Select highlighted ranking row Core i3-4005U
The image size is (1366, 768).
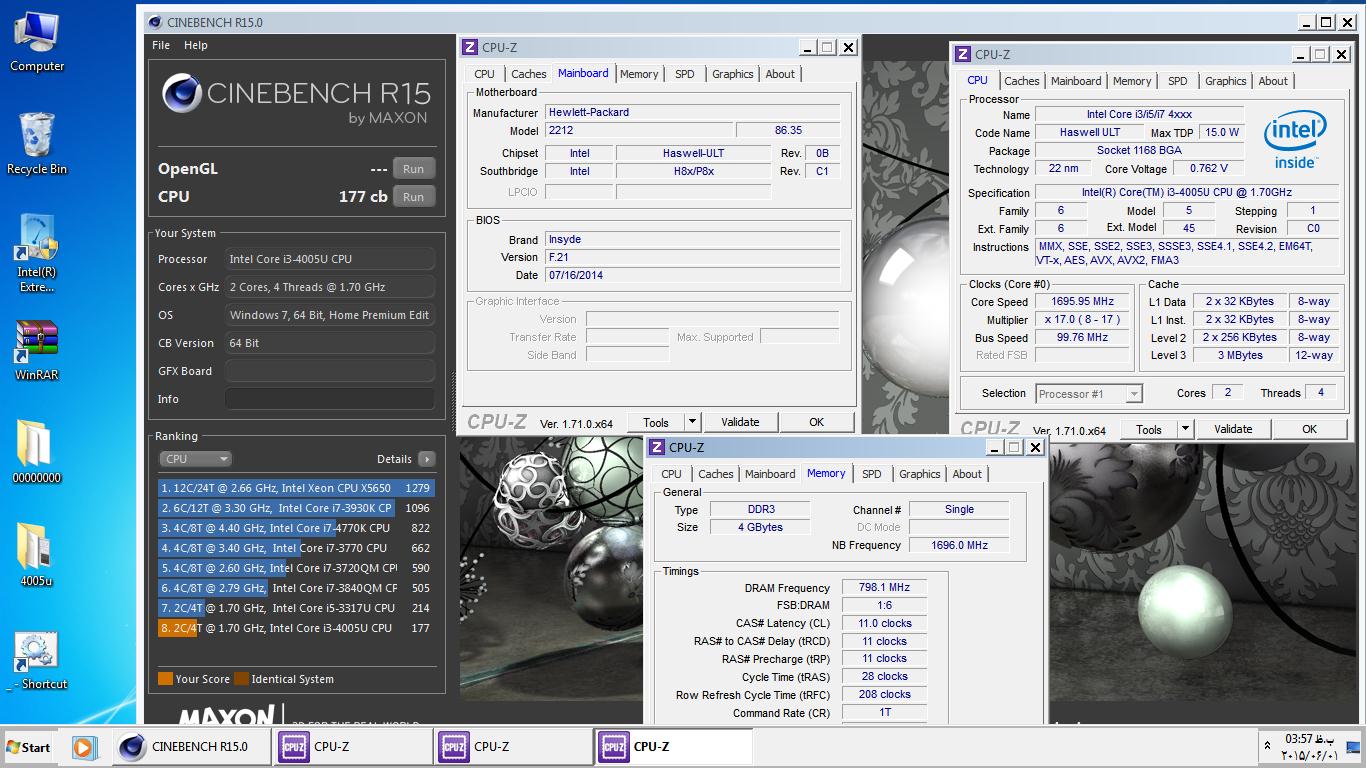[295, 628]
